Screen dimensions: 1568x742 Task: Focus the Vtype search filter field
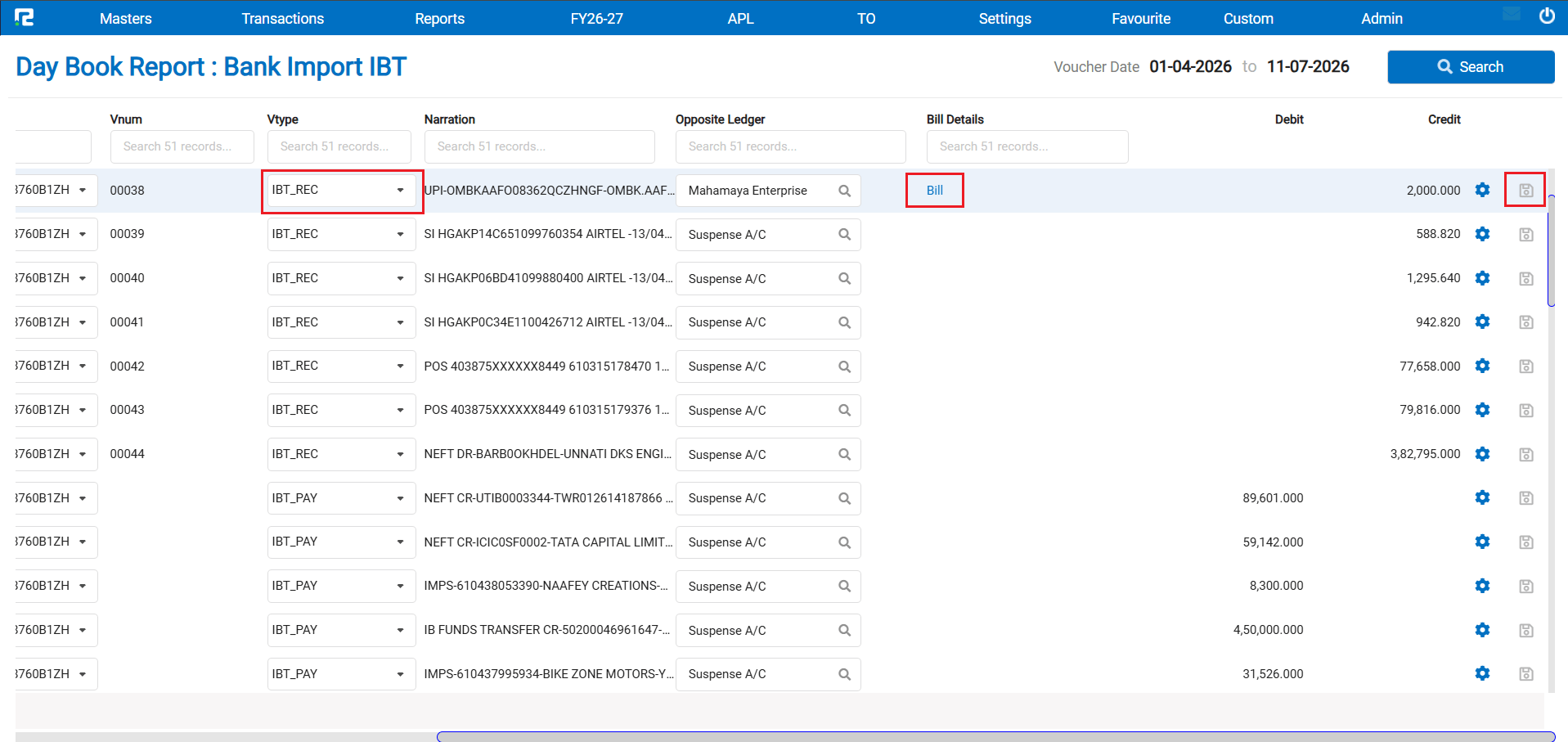(339, 146)
